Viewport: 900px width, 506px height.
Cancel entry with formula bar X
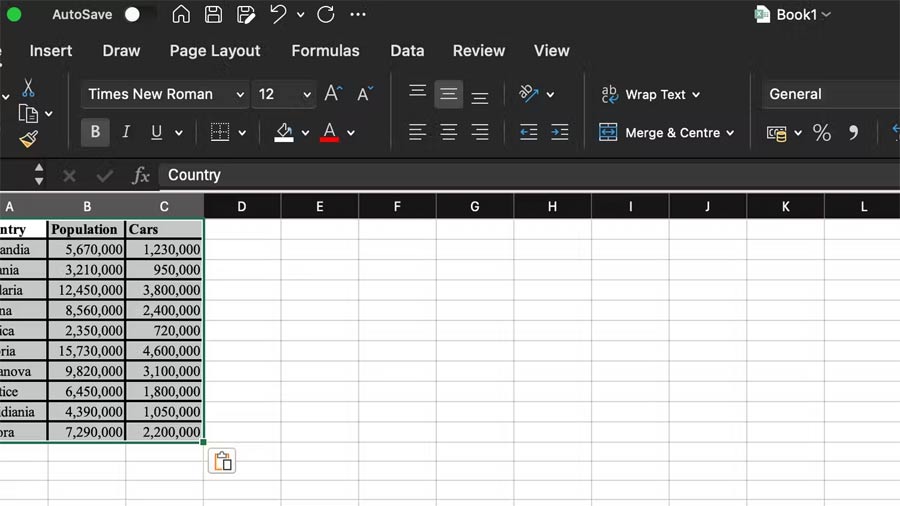coord(69,176)
